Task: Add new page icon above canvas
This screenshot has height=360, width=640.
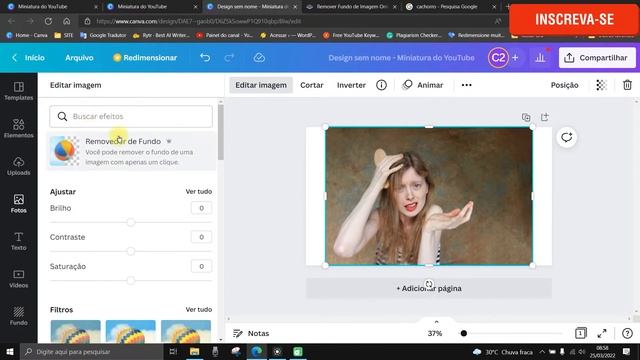Action: click(544, 117)
